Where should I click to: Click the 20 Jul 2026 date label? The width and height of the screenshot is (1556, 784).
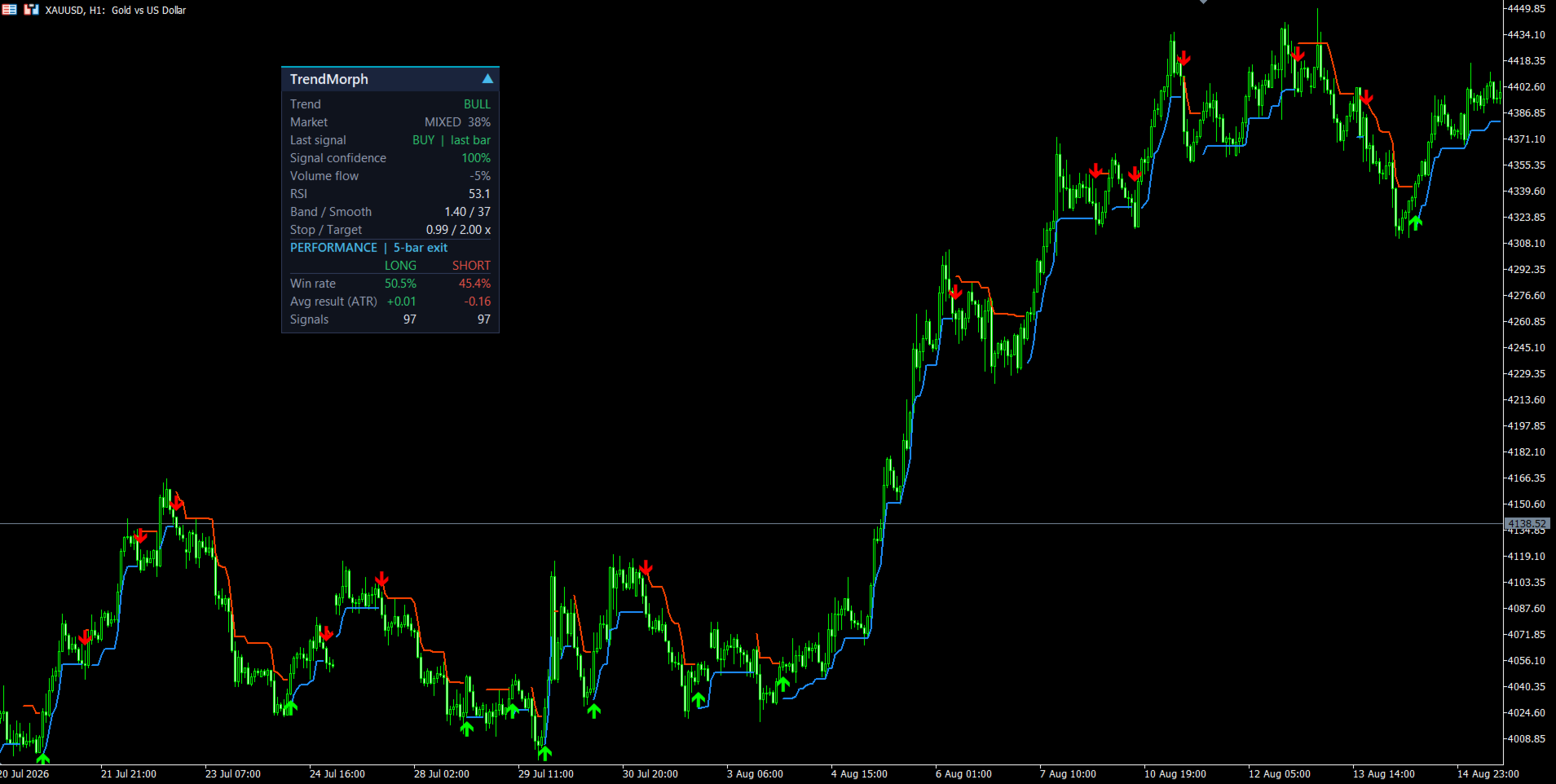[24, 774]
